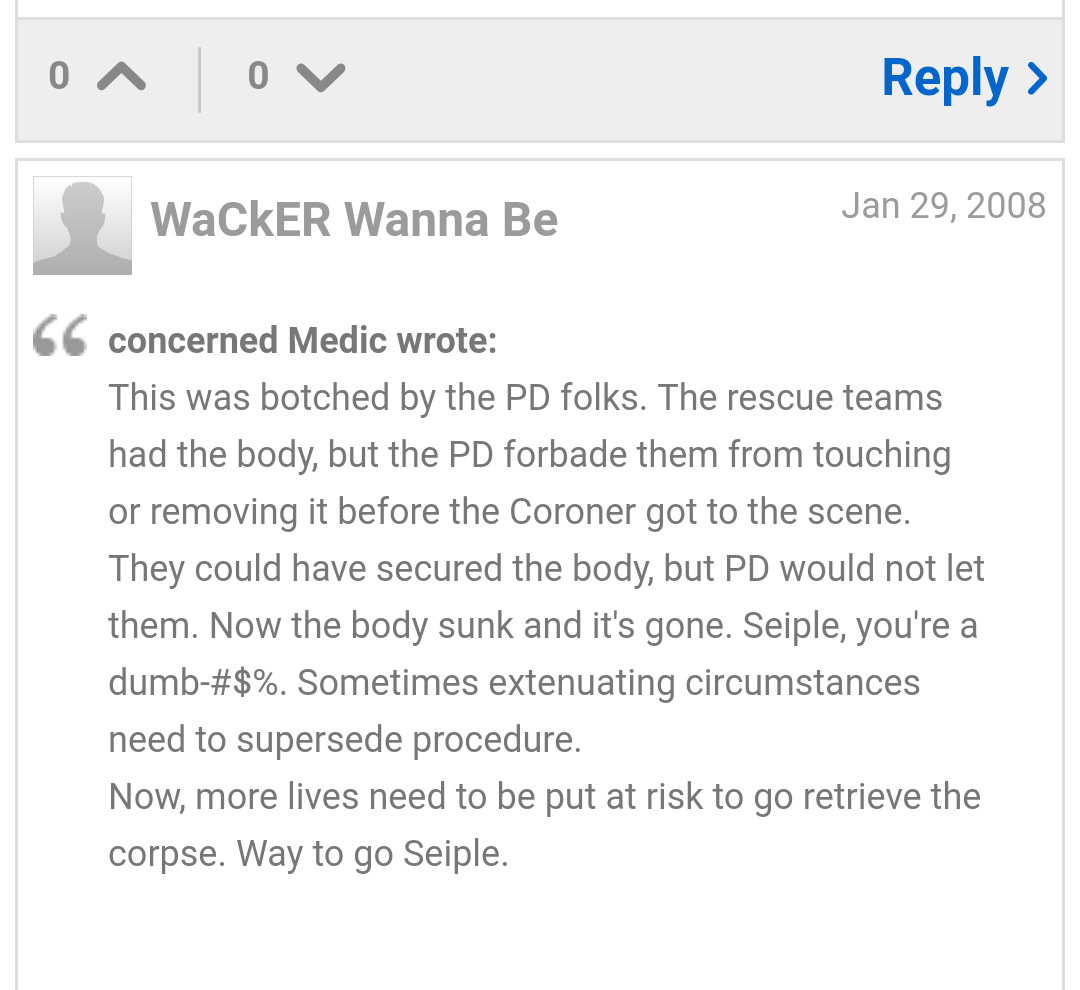Downvote the comment with the down arrow
This screenshot has height=990, width=1080.
321,77
